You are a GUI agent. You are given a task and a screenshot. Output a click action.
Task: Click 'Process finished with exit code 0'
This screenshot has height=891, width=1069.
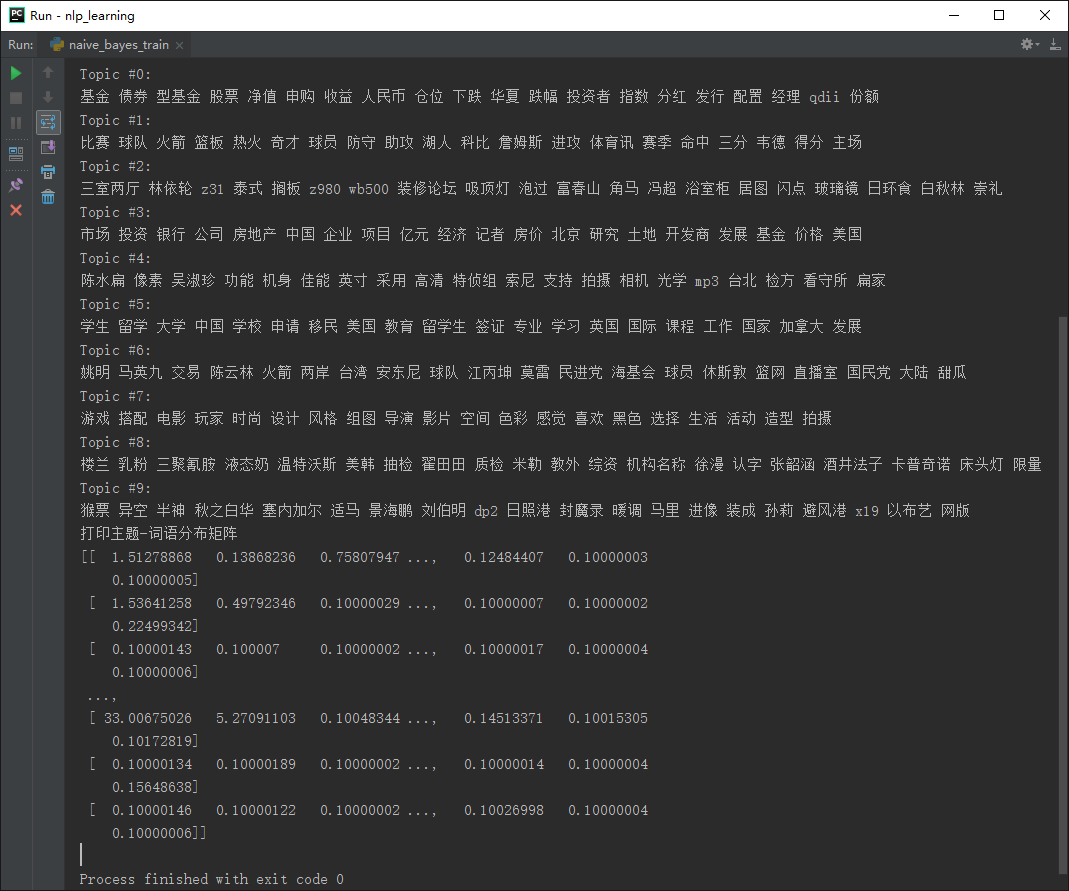coord(211,879)
